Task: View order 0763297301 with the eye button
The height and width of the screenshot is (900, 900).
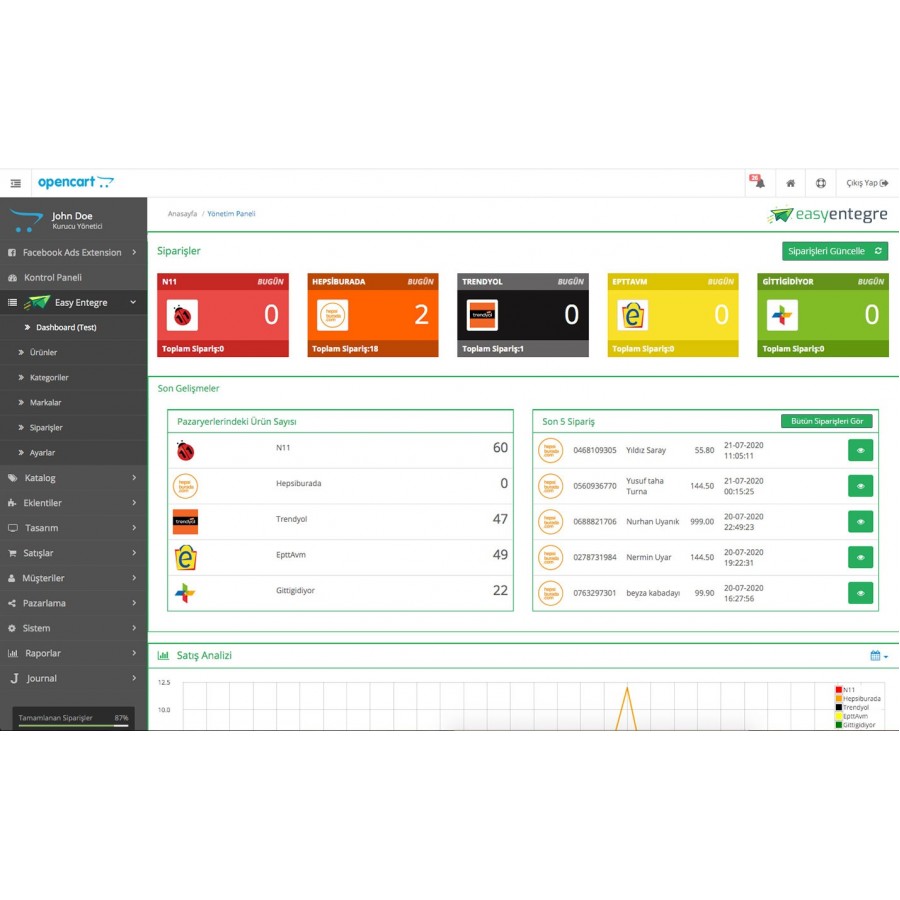Action: 860,593
